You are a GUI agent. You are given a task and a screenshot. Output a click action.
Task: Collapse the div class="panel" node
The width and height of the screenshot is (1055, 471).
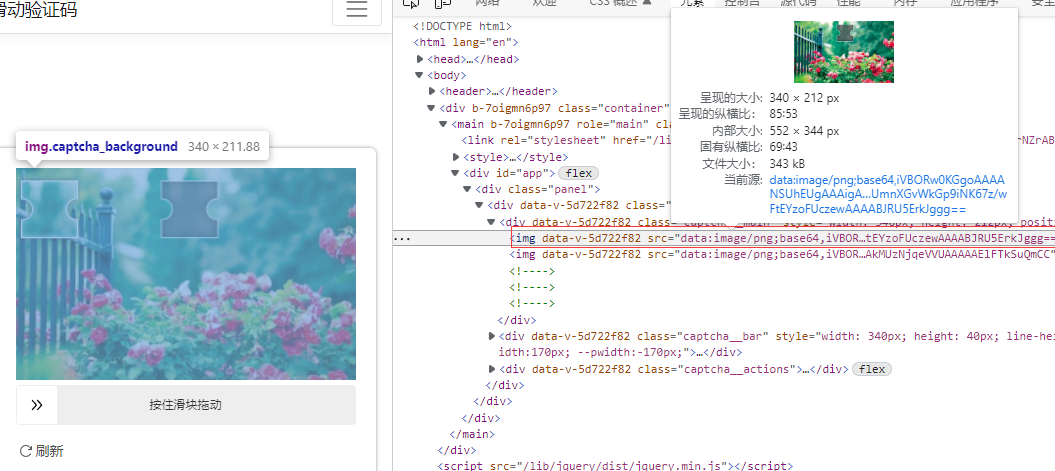coord(468,190)
